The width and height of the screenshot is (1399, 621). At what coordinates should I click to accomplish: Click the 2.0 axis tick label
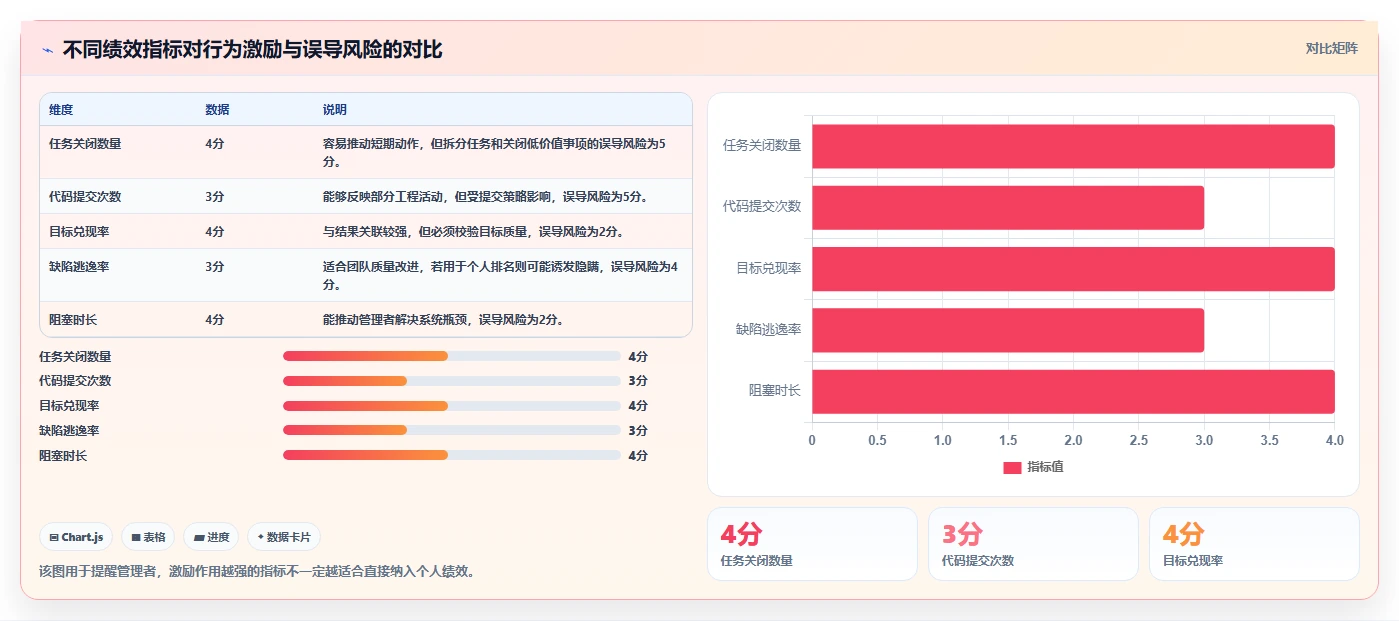click(x=1073, y=440)
